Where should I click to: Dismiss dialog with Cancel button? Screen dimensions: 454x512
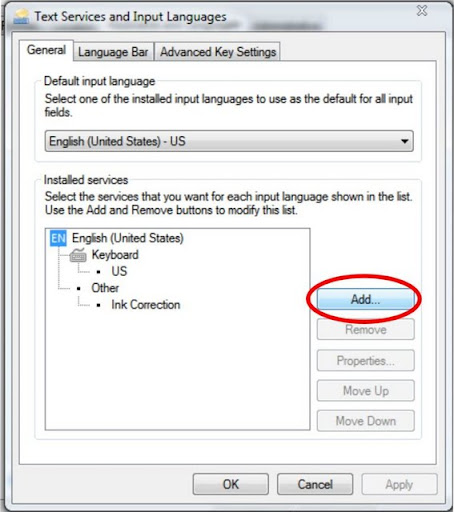[x=315, y=484]
